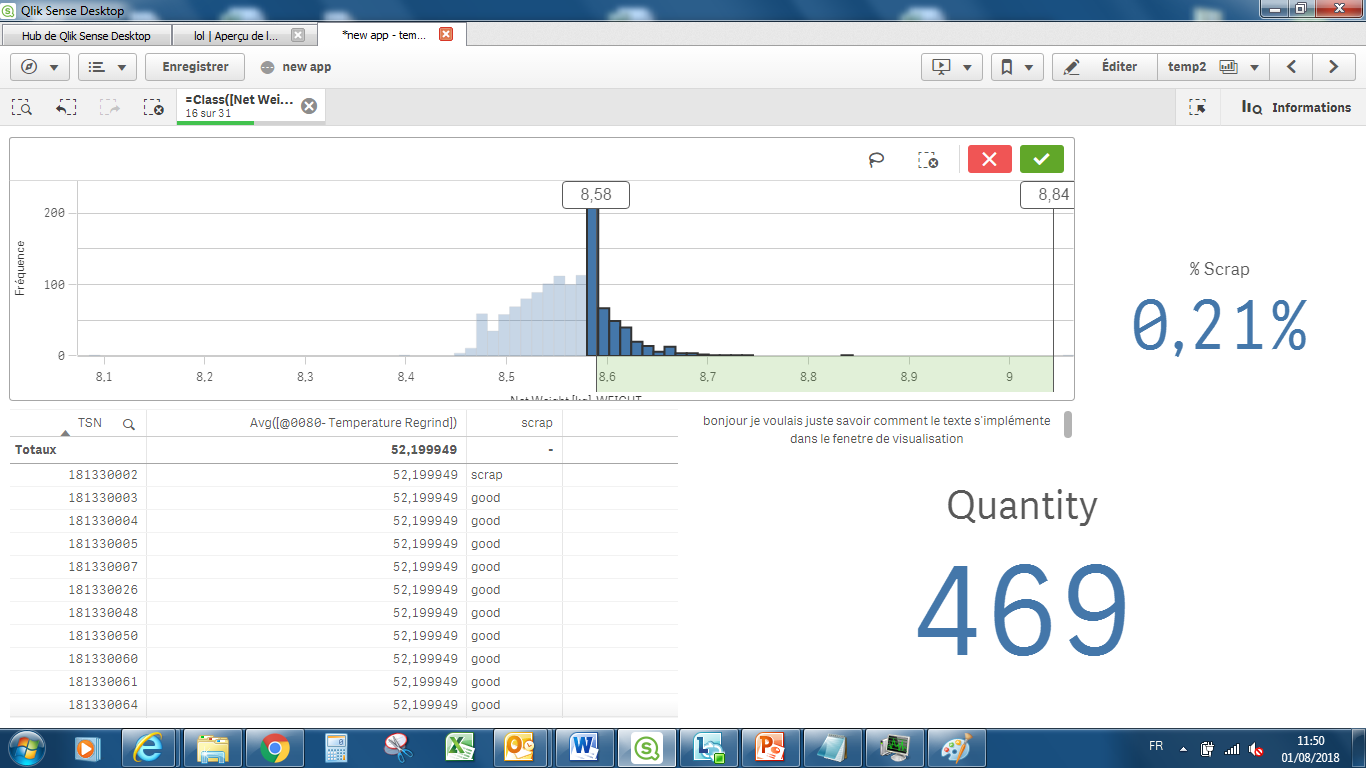Click the Totaux value 52,199949

(x=425, y=450)
